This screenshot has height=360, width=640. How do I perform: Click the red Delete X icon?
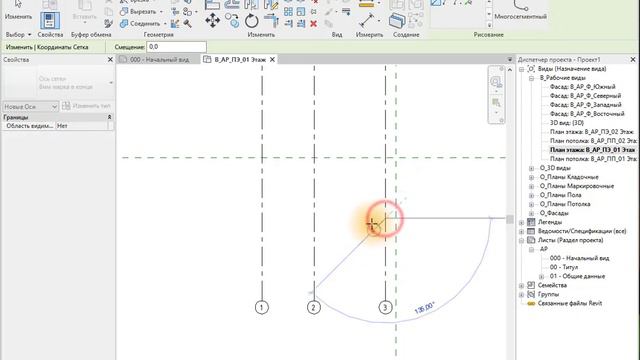[x=313, y=24]
